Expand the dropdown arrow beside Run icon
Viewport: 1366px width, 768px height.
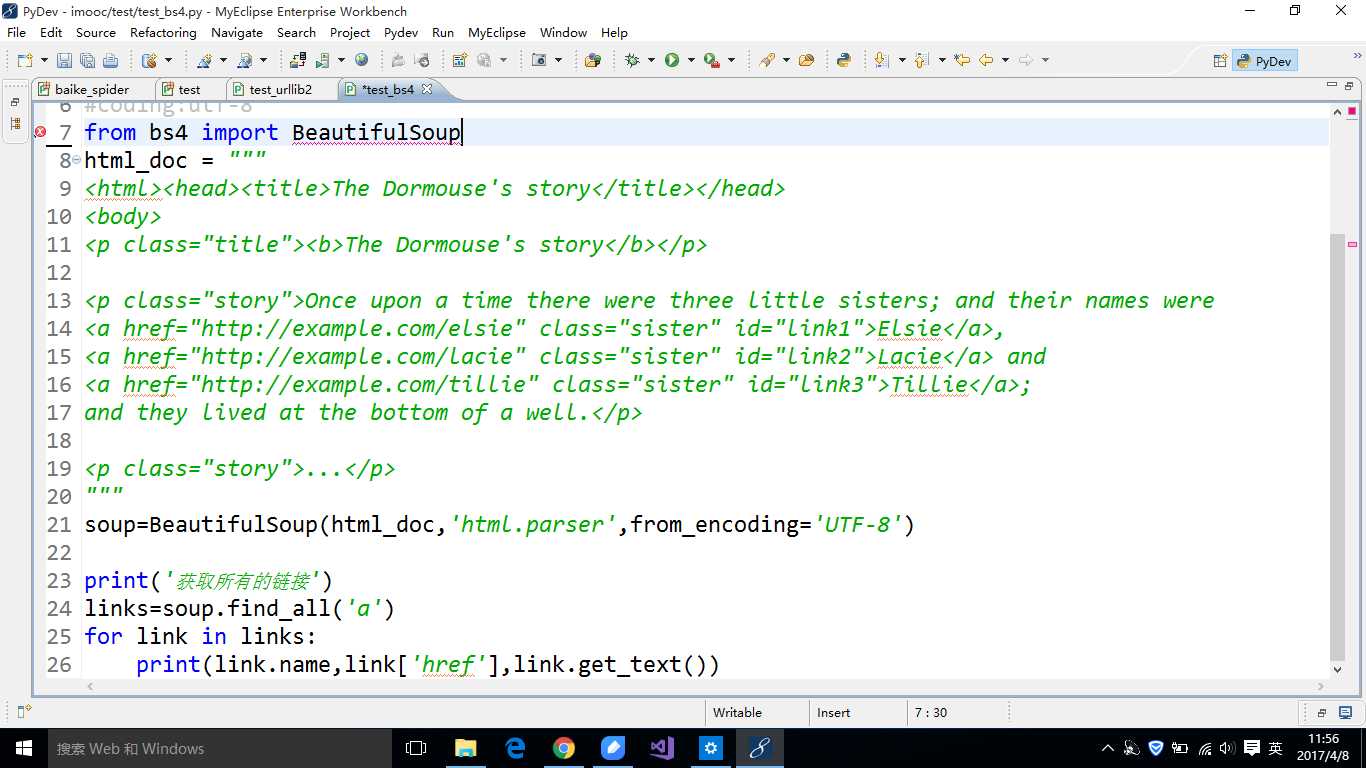click(x=691, y=61)
